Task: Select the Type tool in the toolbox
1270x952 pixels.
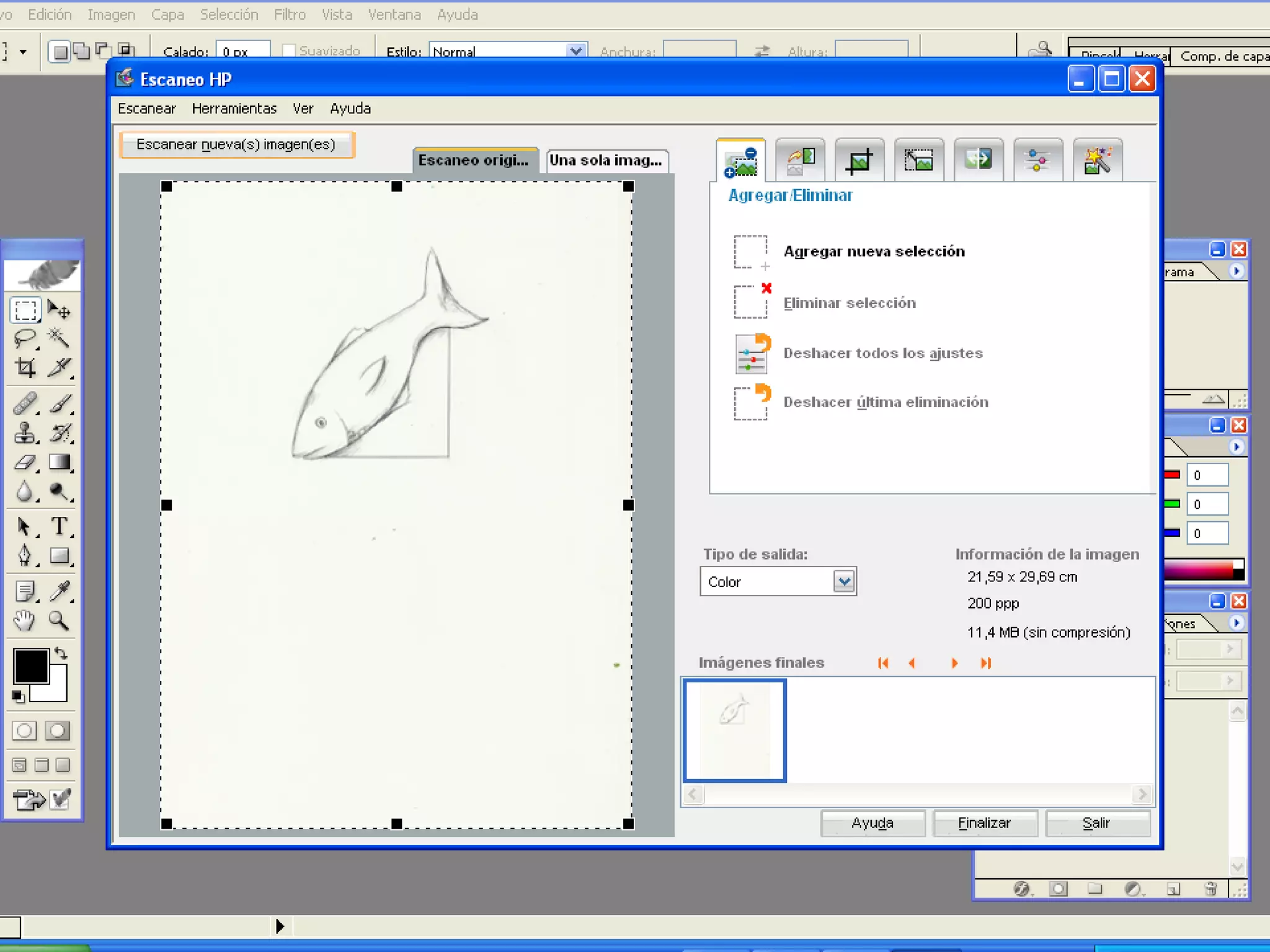Action: tap(60, 526)
